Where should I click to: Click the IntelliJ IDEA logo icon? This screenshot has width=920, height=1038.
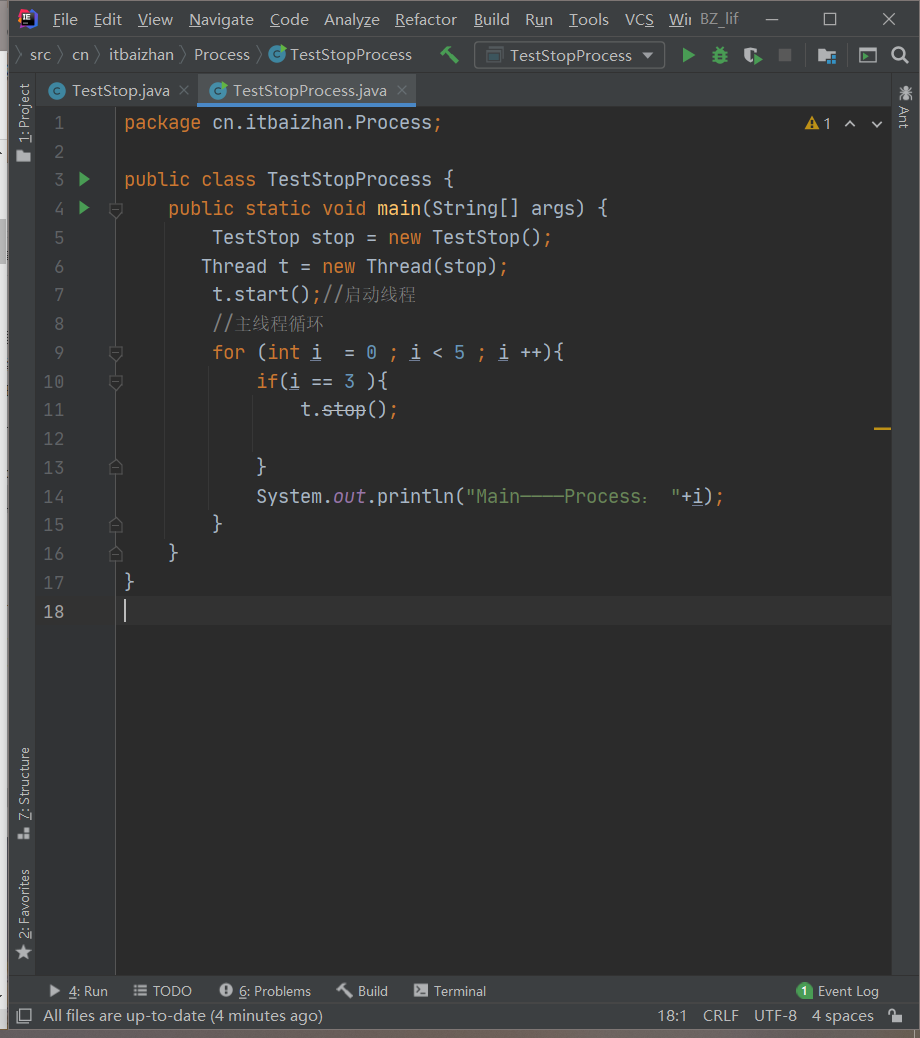click(x=28, y=19)
